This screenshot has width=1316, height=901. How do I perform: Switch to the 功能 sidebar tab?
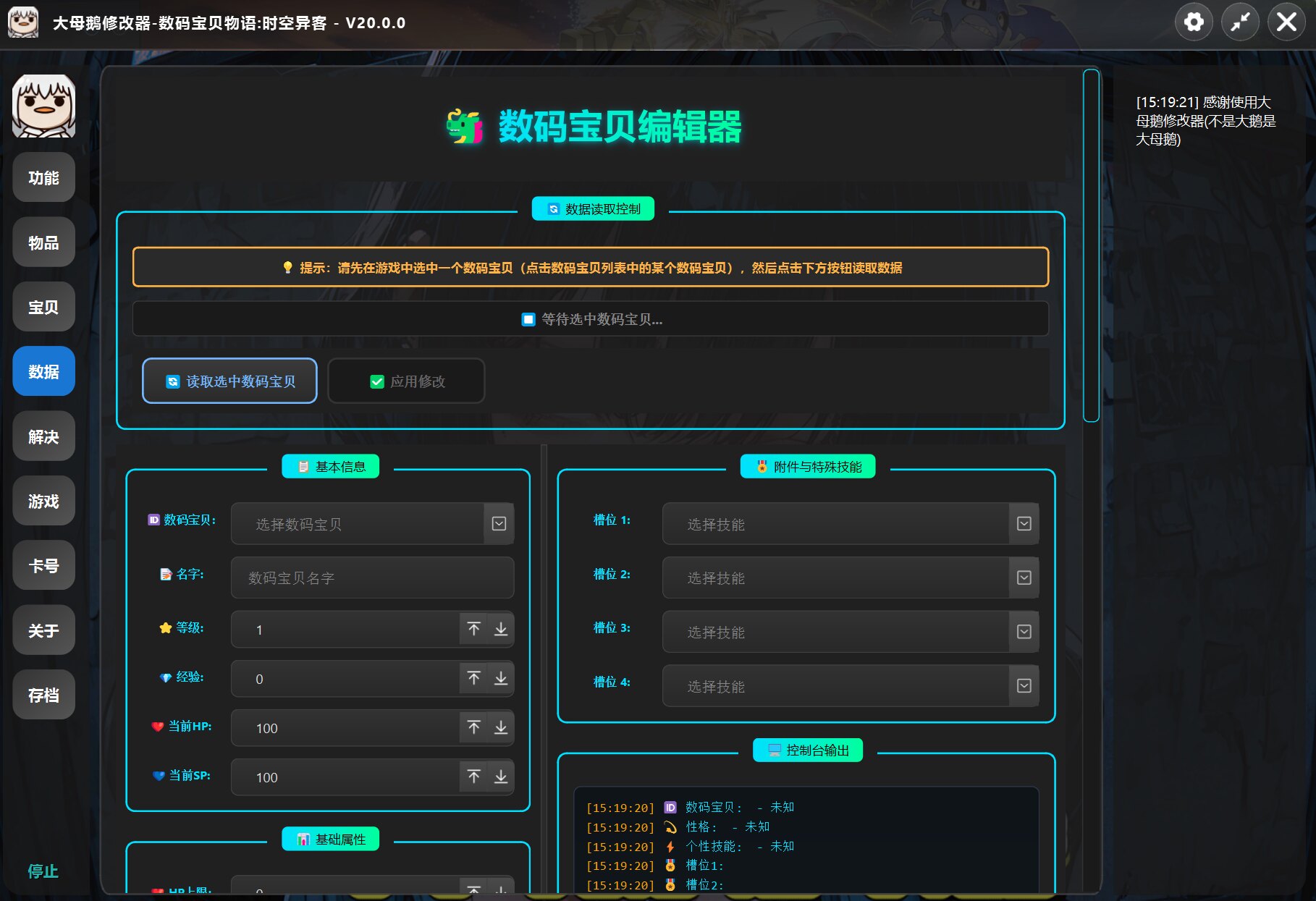43,177
